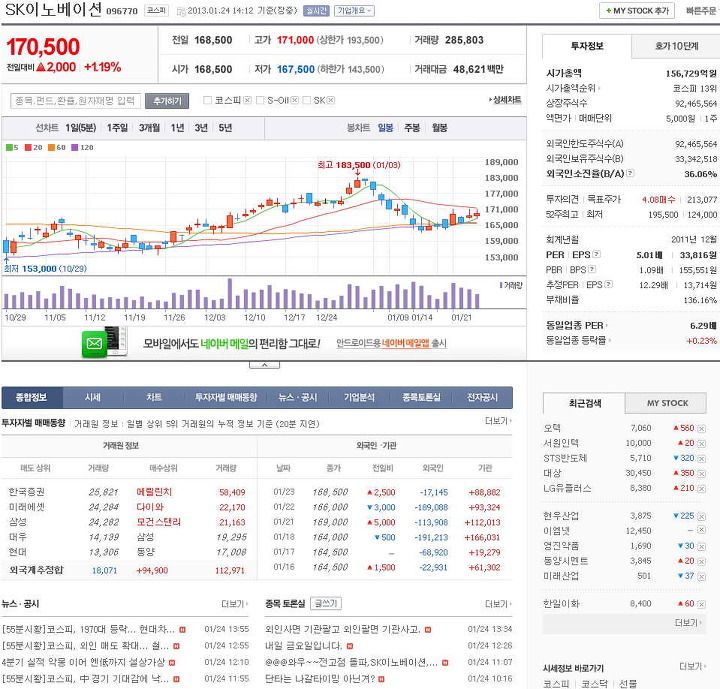
Task: Click 글쓰기 in 종목 토론실
Action: coord(326,604)
